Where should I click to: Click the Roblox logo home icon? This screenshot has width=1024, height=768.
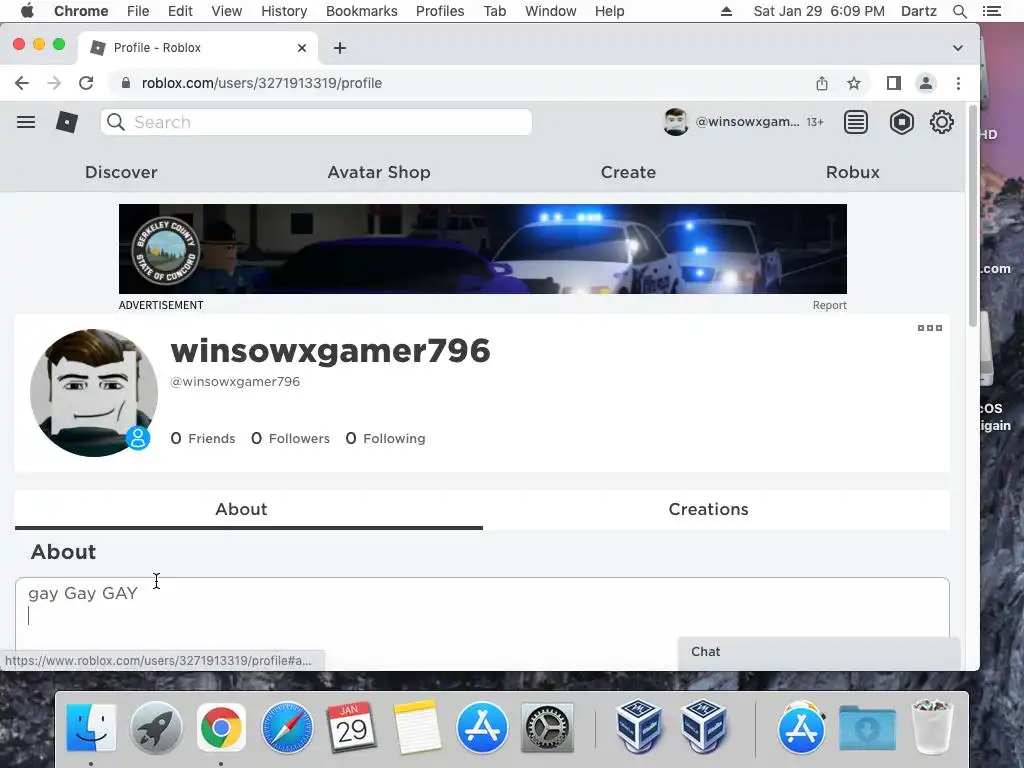tap(67, 122)
